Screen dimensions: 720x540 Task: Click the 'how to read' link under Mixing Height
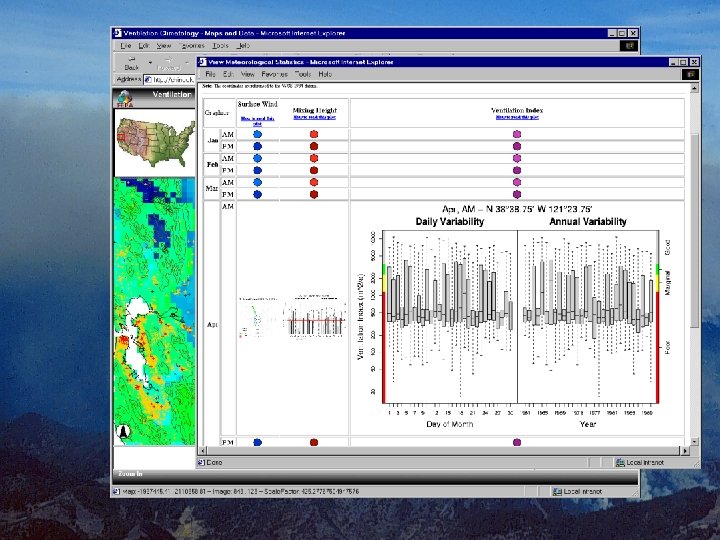pos(314,116)
